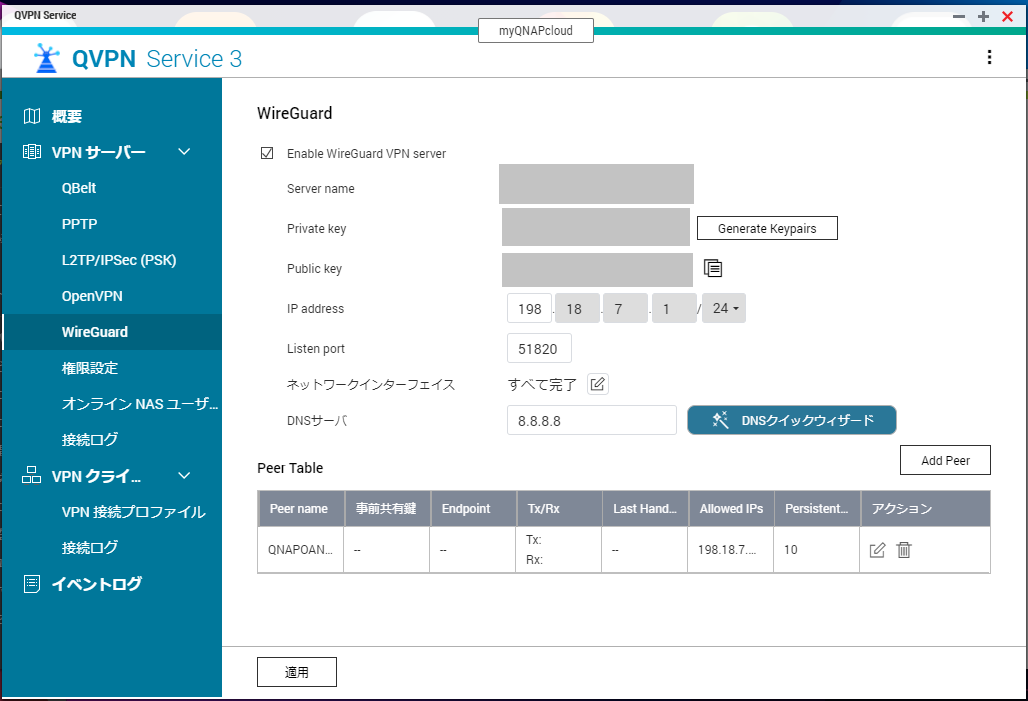
Task: Delete the QNAPOAN peer entry
Action: pyautogui.click(x=904, y=550)
